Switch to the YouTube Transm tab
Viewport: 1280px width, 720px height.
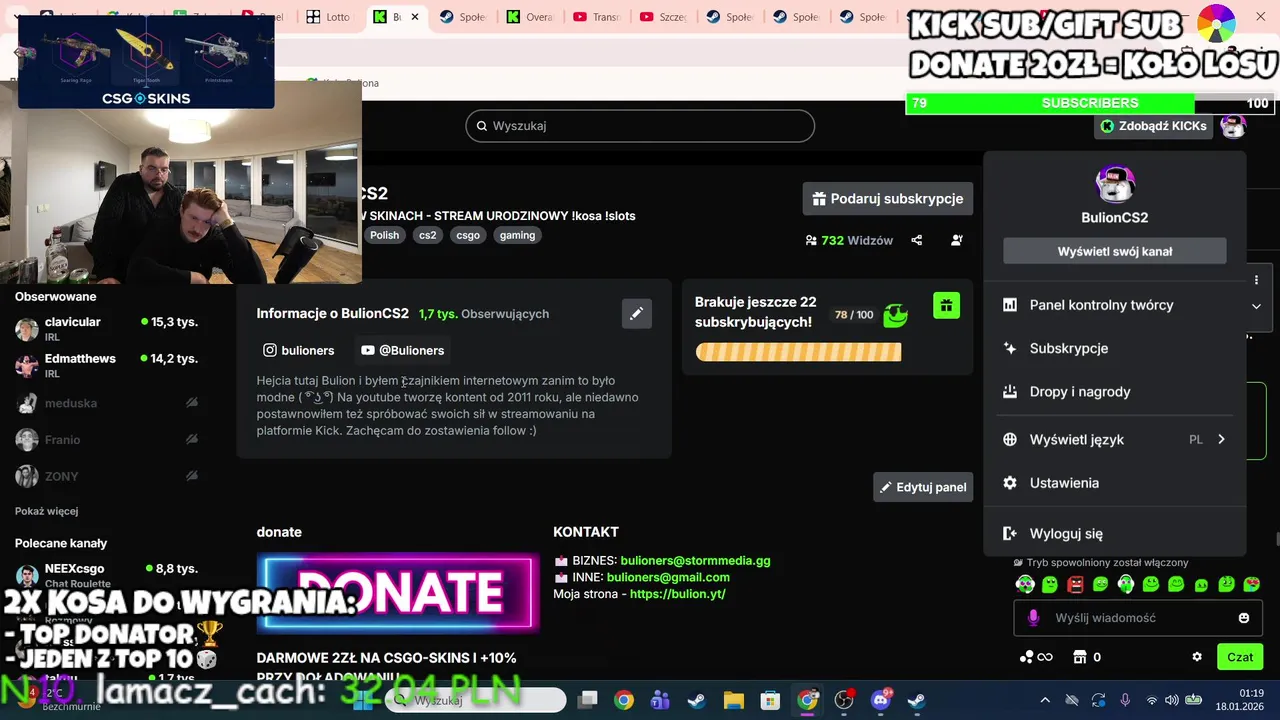(x=597, y=17)
